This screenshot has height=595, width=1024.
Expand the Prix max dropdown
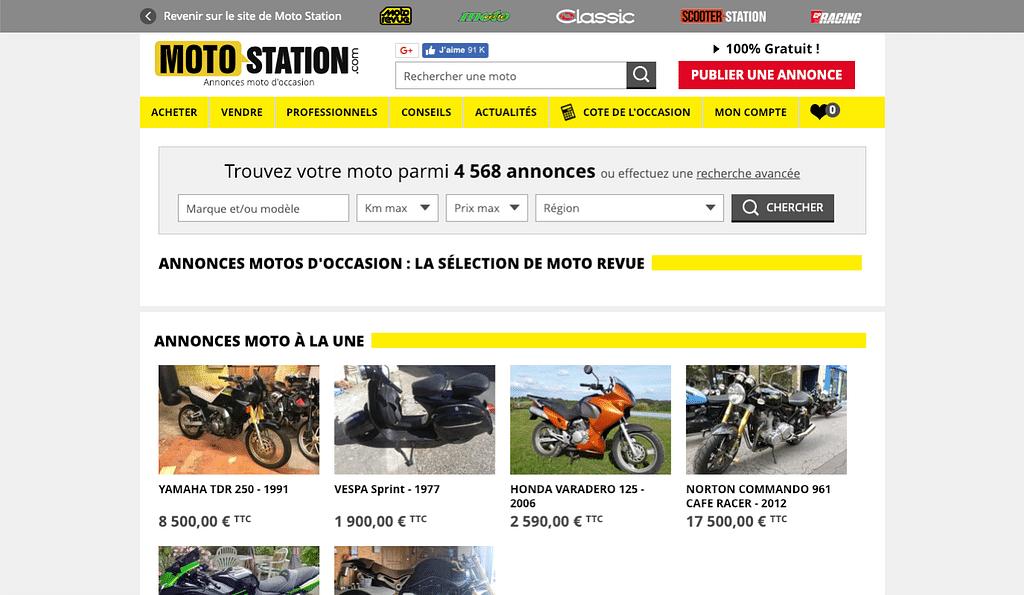pyautogui.click(x=486, y=208)
